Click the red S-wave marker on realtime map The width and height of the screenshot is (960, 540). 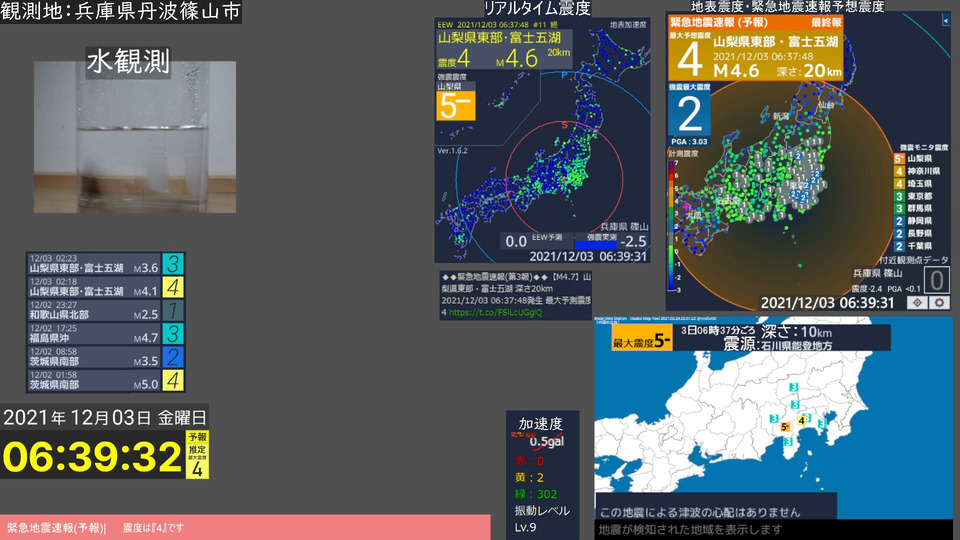564,126
